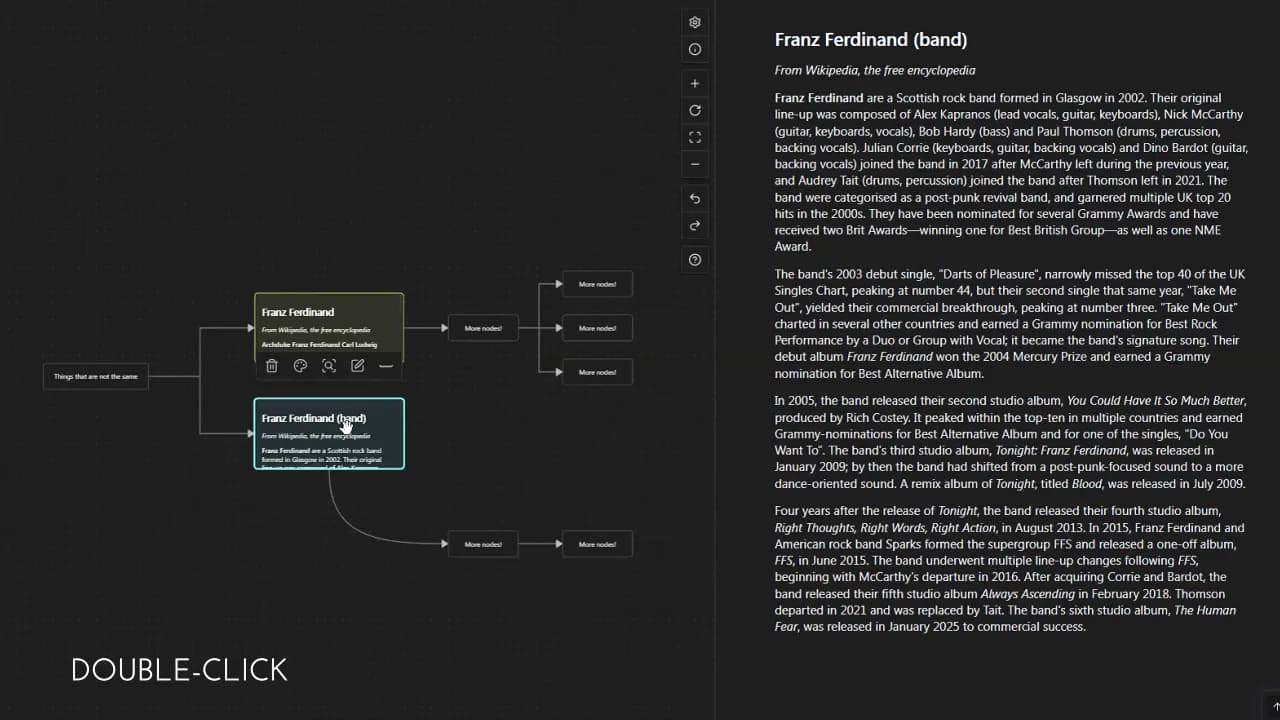Select the Franz Ferdinand (band) node
This screenshot has height=720, width=1280.
[x=329, y=434]
